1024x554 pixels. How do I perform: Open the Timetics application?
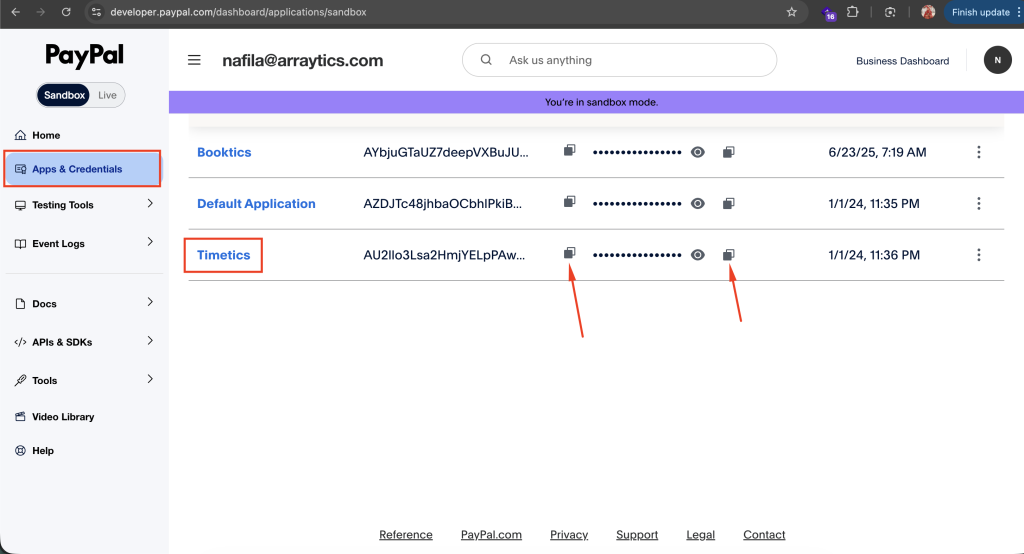point(223,255)
